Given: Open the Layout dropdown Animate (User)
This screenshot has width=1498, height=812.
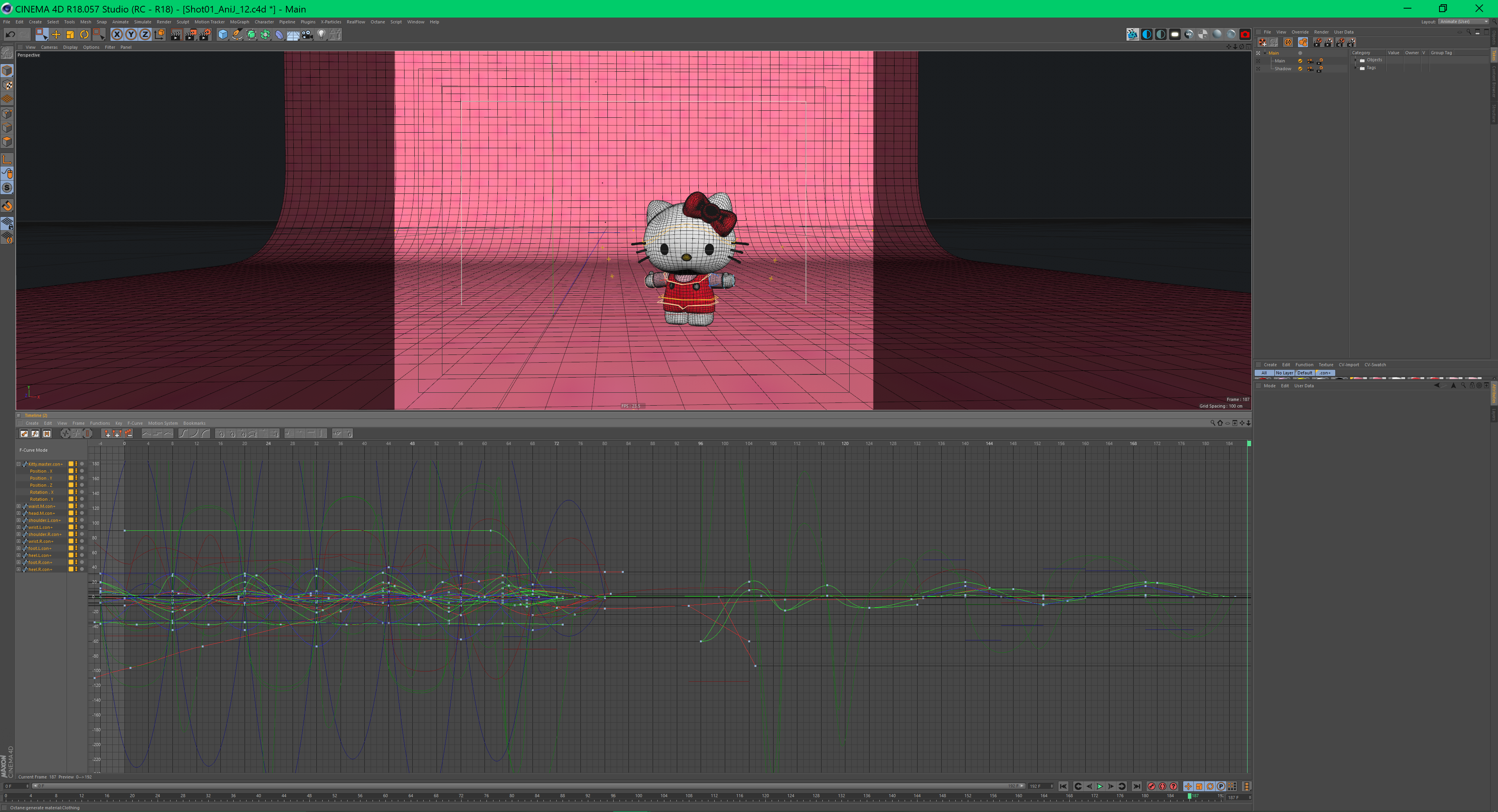Looking at the screenshot, I should point(1464,21).
